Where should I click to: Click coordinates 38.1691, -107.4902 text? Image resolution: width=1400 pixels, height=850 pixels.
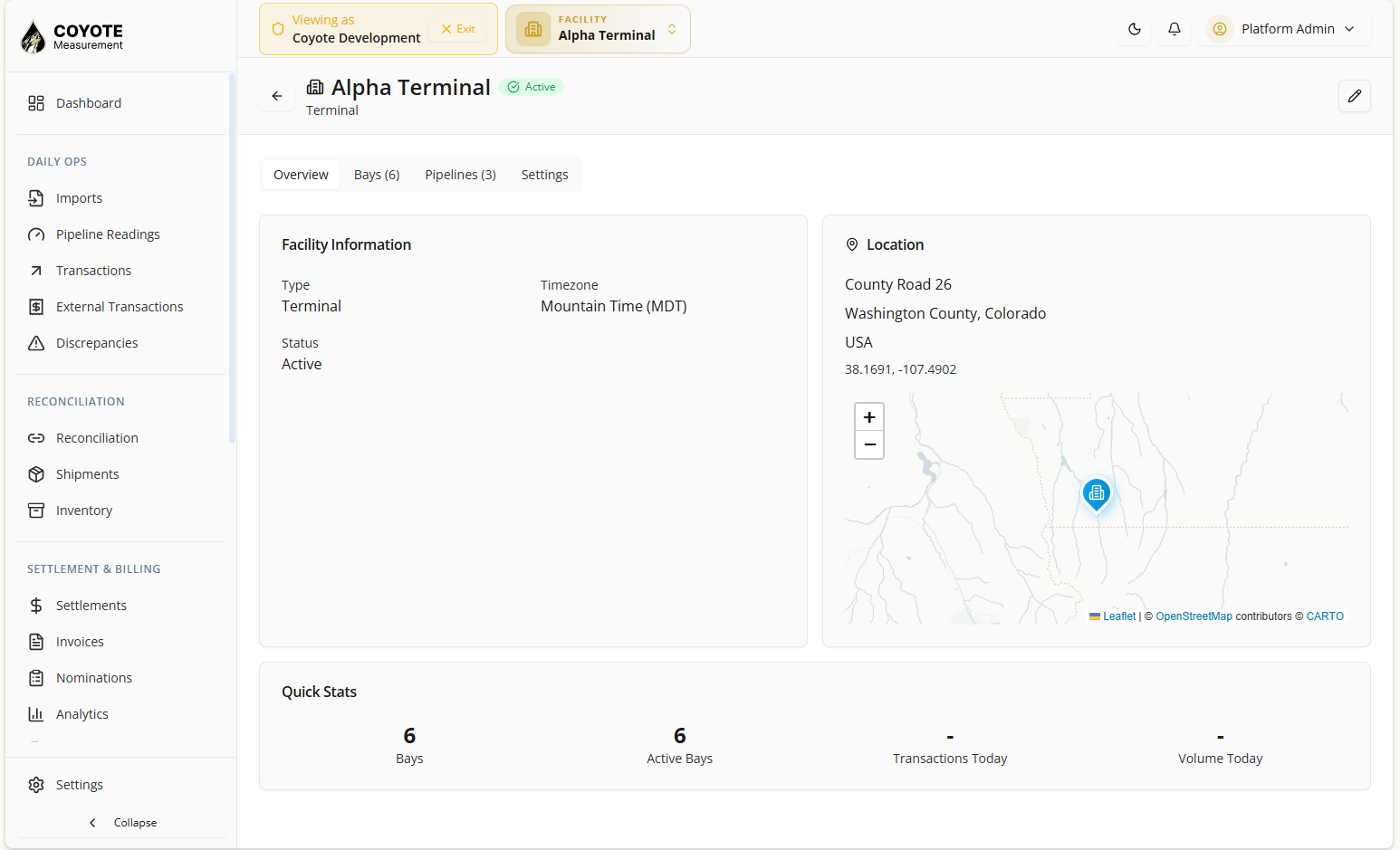[x=900, y=369]
